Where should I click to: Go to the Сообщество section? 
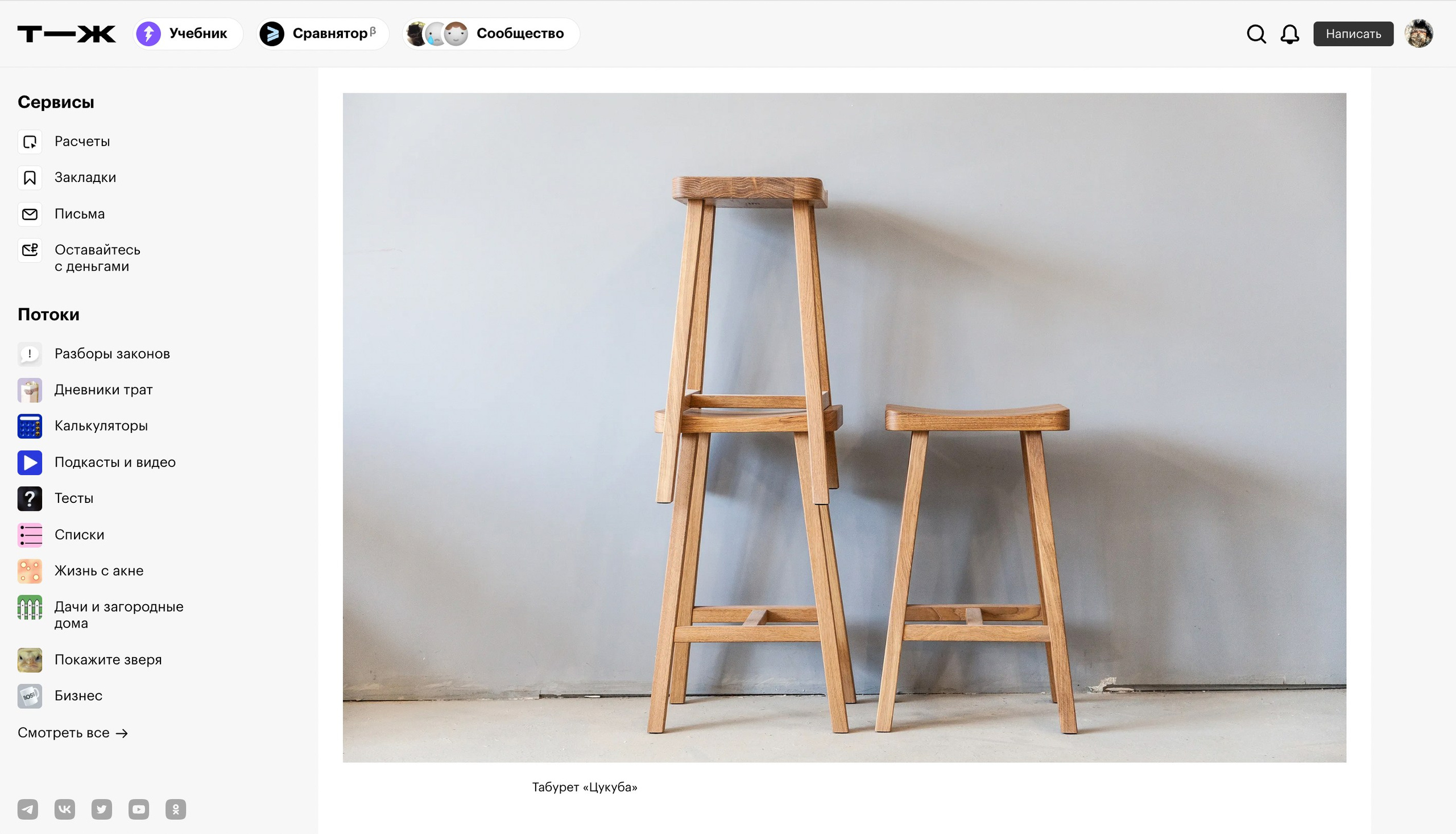click(x=491, y=34)
